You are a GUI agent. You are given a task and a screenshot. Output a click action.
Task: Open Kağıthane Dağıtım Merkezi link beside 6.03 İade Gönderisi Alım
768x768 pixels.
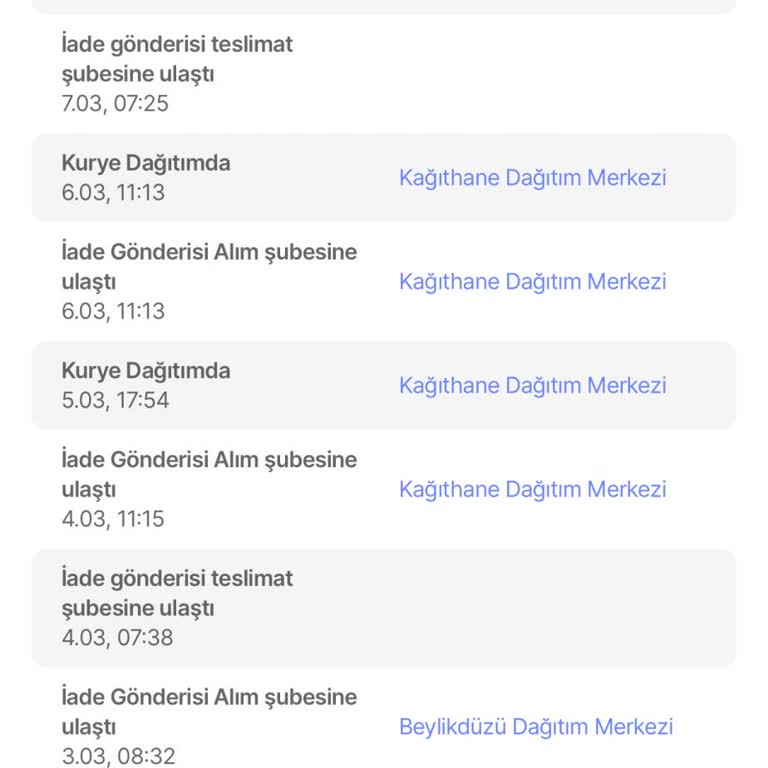click(532, 282)
